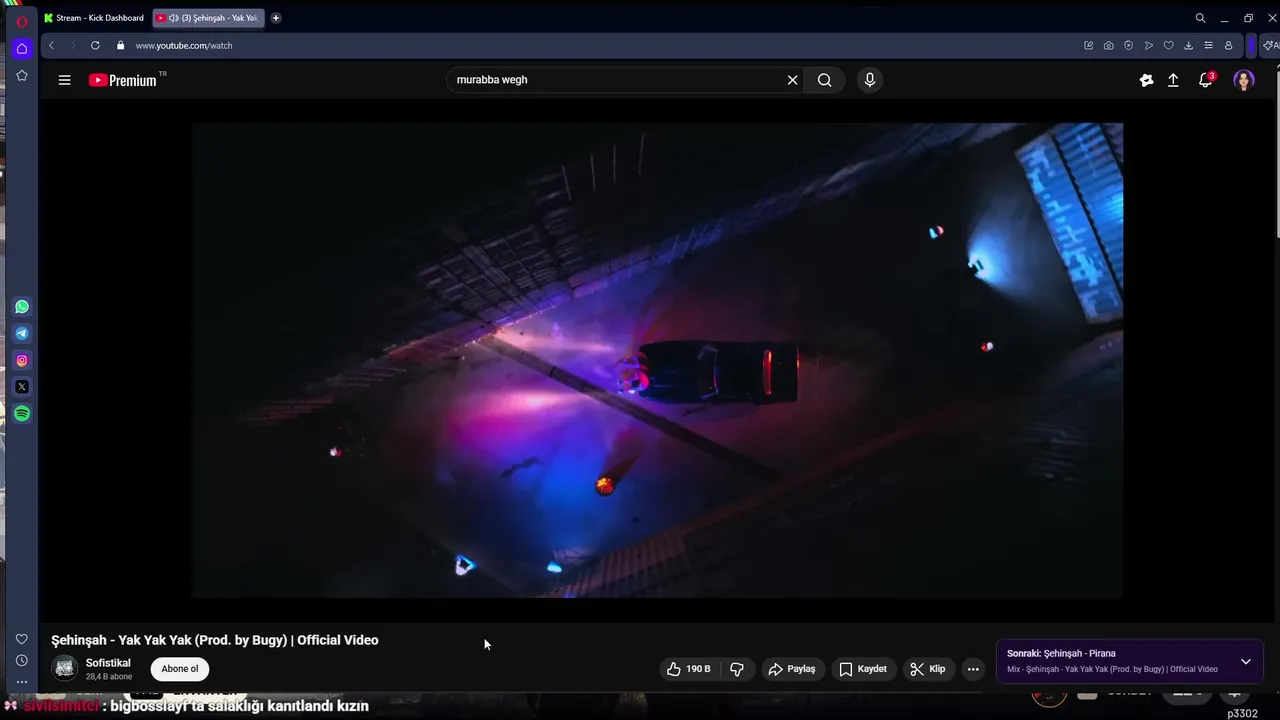The width and height of the screenshot is (1280, 720).
Task: Go back with the browser back arrow
Action: (52, 45)
